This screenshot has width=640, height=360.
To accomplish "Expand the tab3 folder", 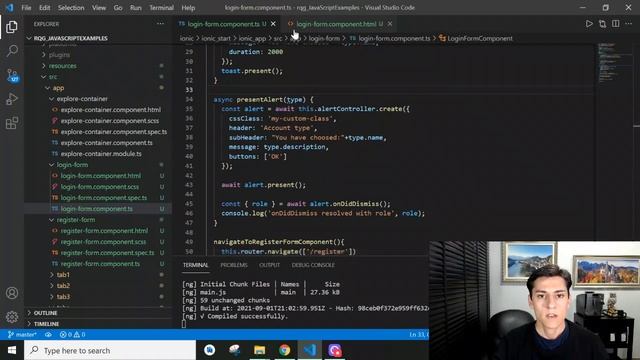I will [x=98, y=297].
